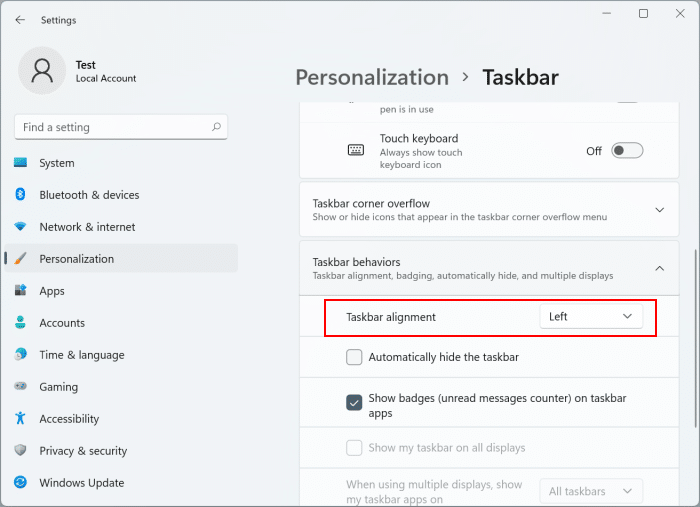Click the Apps icon in sidebar
The height and width of the screenshot is (507, 700).
point(20,291)
